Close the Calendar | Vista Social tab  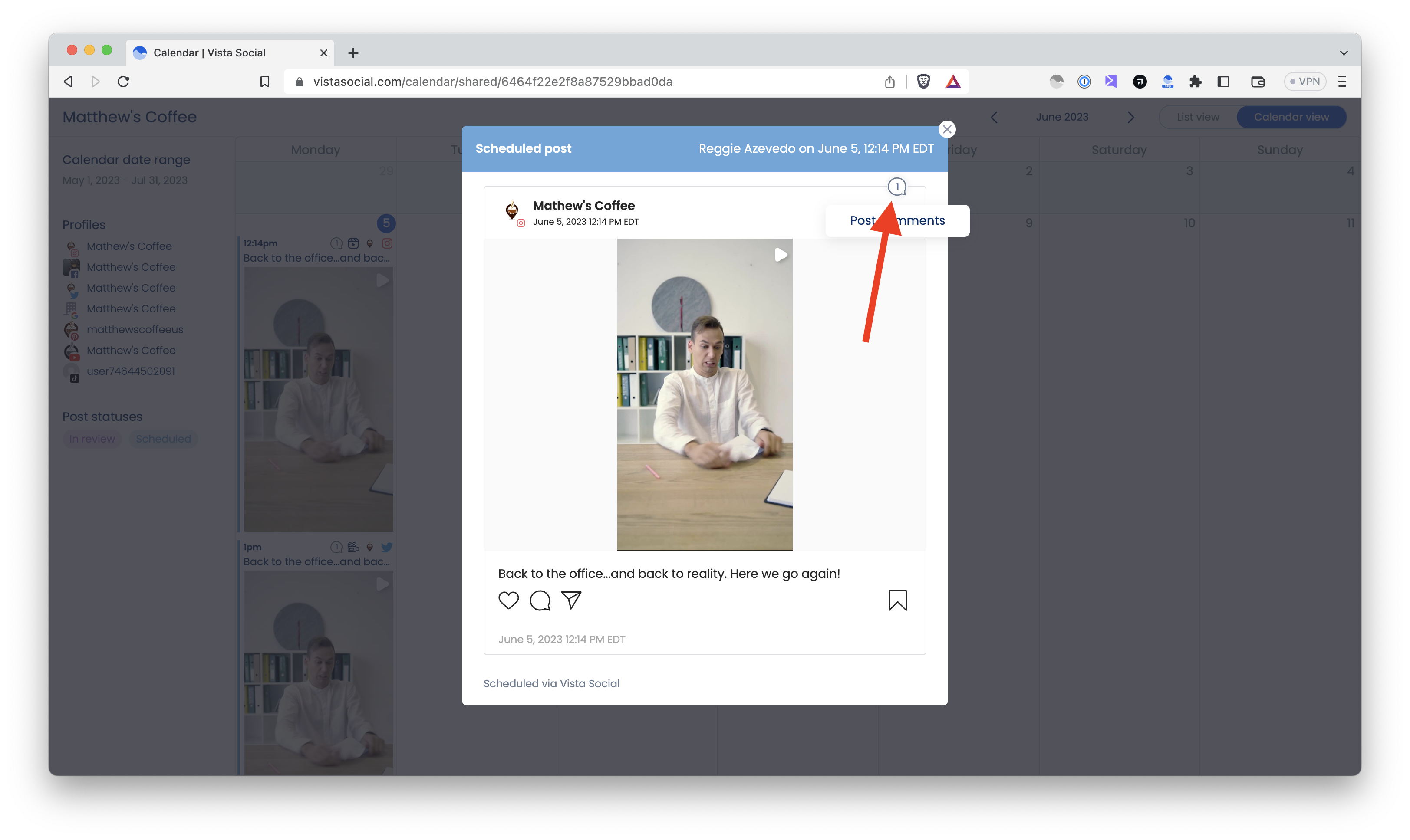pos(324,52)
